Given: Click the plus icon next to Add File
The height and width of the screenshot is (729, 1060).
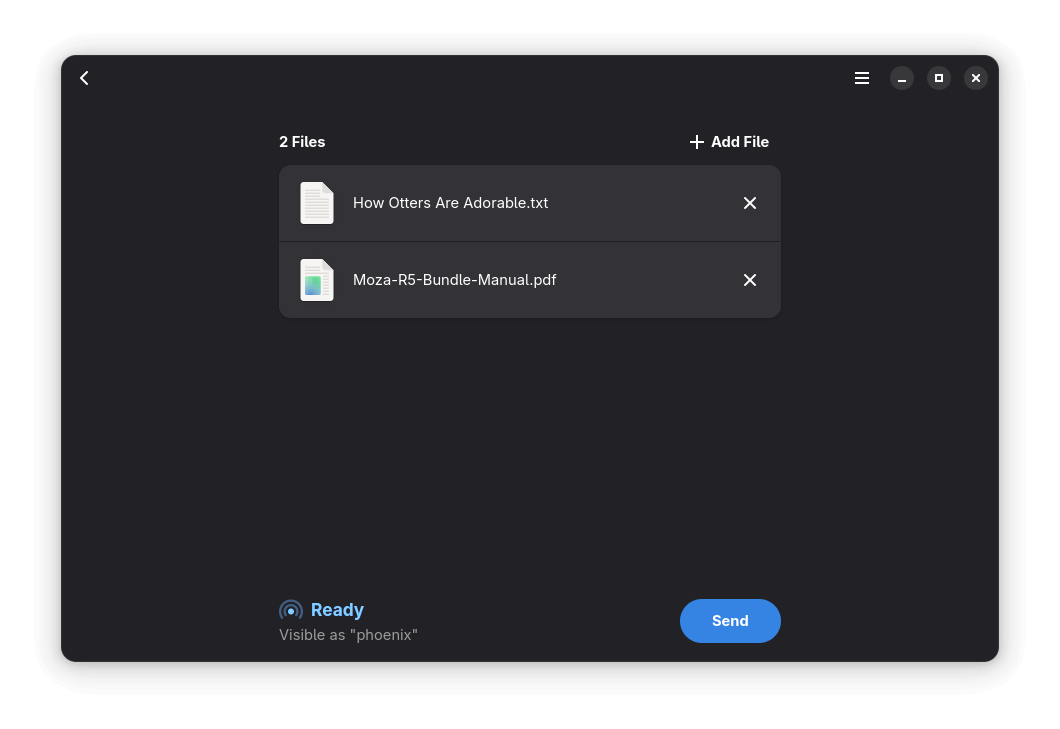Looking at the screenshot, I should (x=697, y=141).
